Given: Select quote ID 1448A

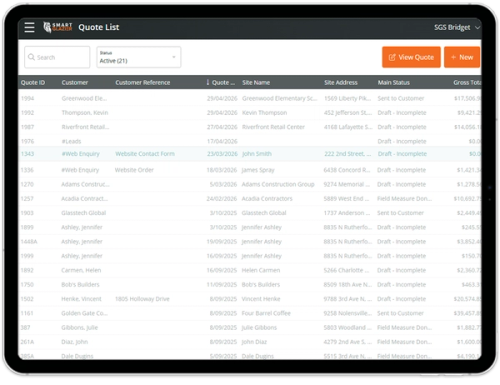Looking at the screenshot, I should (29, 242).
